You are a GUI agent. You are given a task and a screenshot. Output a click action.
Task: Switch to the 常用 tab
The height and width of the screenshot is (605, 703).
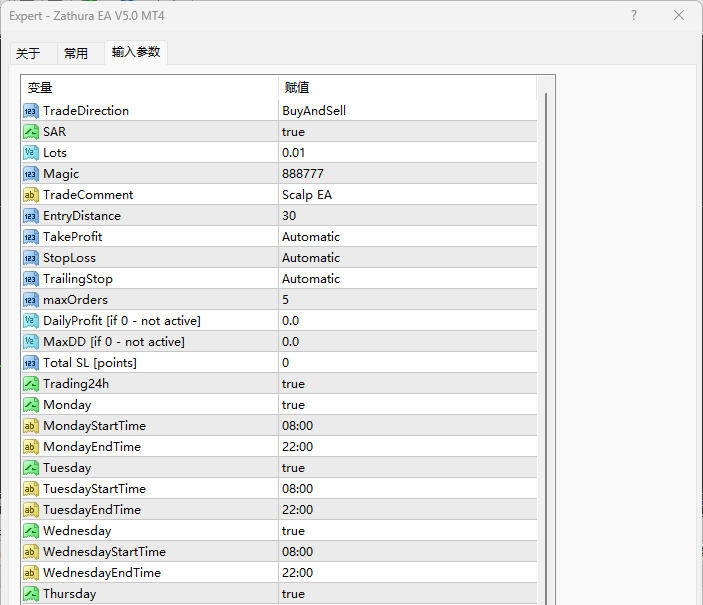(76, 54)
